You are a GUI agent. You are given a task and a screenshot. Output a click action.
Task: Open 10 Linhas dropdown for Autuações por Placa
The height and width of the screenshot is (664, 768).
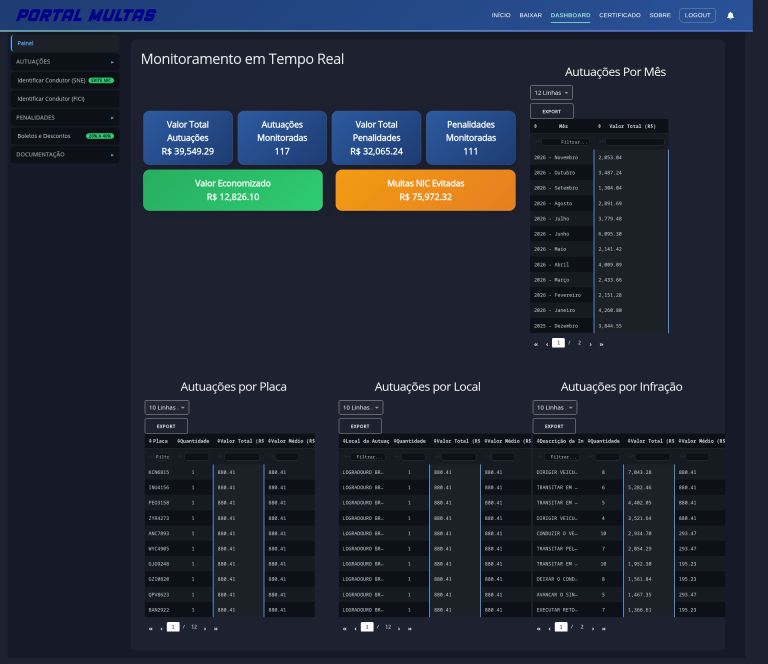167,407
